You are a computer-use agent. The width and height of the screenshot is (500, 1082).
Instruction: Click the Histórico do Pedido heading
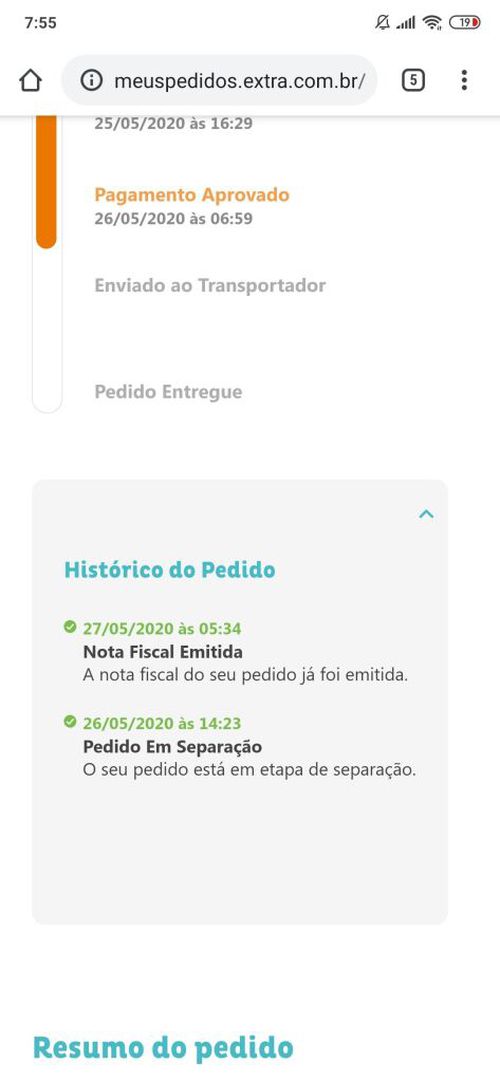[x=170, y=570]
